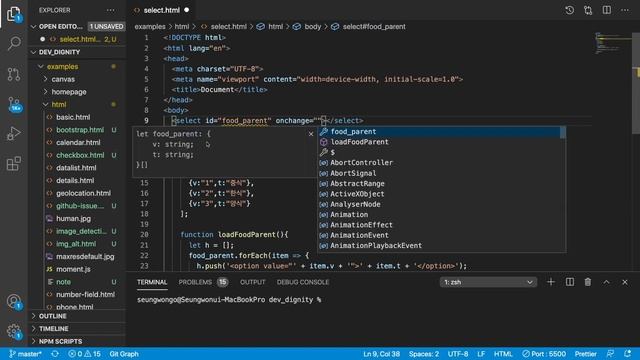The image size is (640, 360).
Task: Select loadFoodParent autocomplete suggestion
Action: click(439, 142)
